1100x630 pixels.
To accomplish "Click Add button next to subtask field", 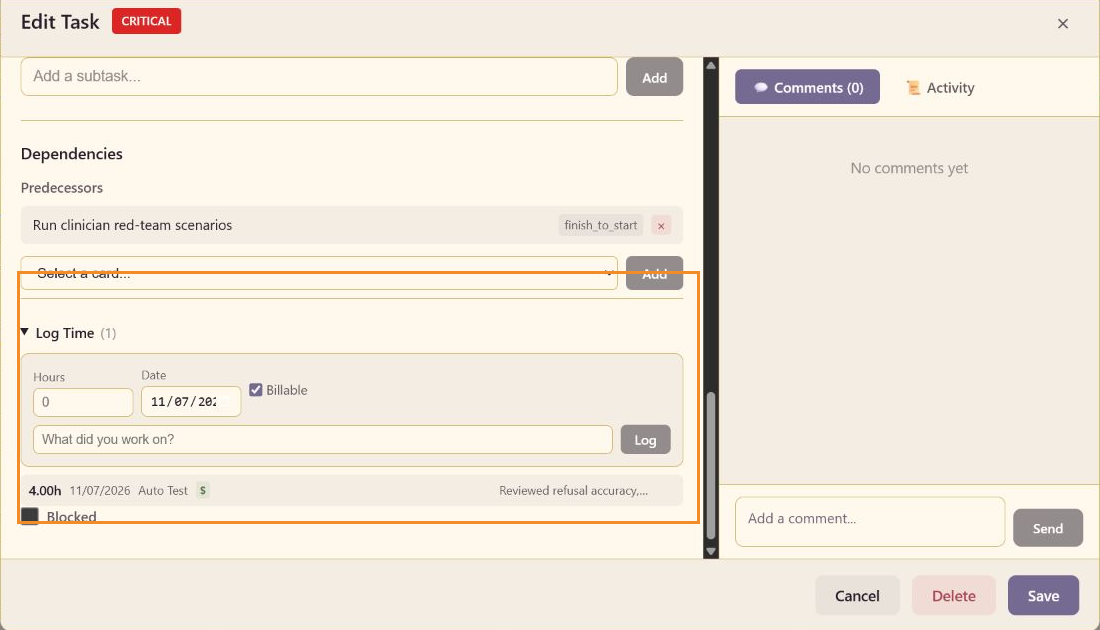I will (x=655, y=77).
